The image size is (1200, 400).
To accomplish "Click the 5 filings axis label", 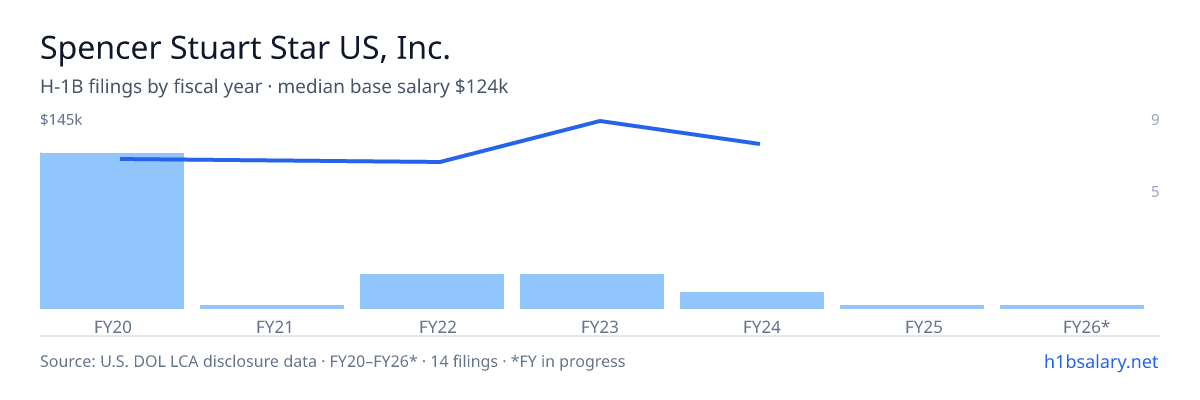I will 1155,191.
